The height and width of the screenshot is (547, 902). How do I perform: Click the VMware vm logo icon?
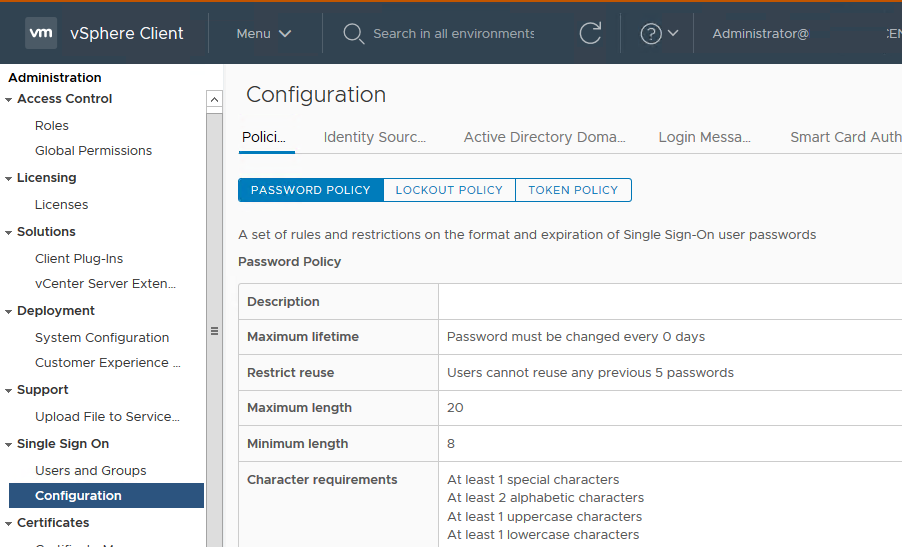41,33
